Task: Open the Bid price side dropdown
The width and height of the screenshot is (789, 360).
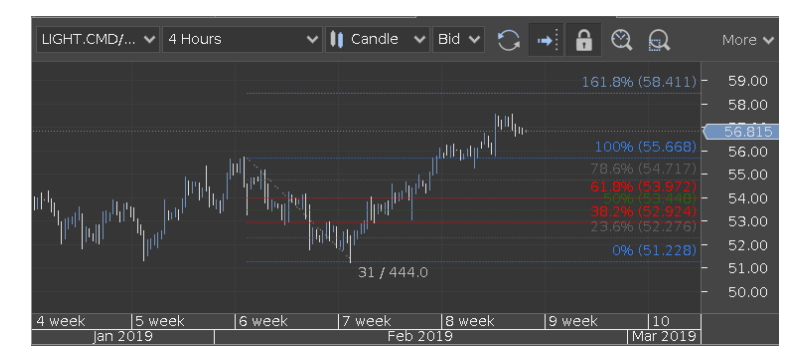Action: click(x=458, y=39)
